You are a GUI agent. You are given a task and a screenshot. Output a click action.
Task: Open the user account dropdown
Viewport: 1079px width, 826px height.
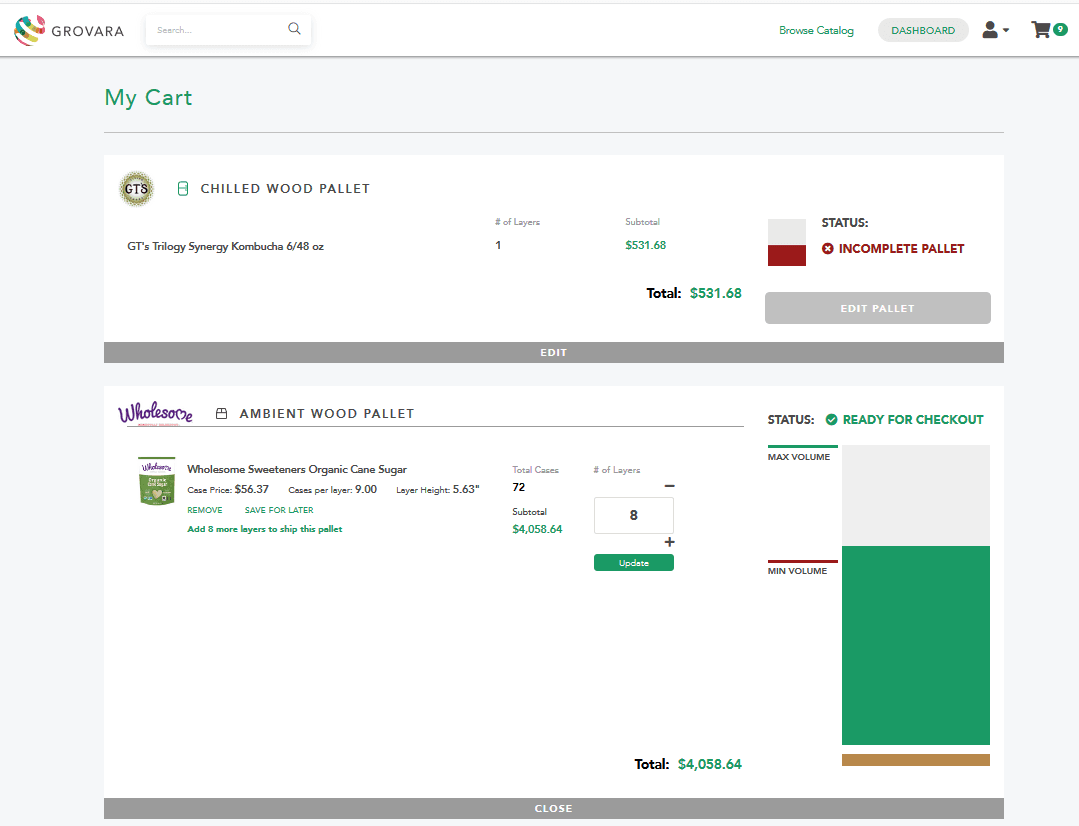click(995, 30)
